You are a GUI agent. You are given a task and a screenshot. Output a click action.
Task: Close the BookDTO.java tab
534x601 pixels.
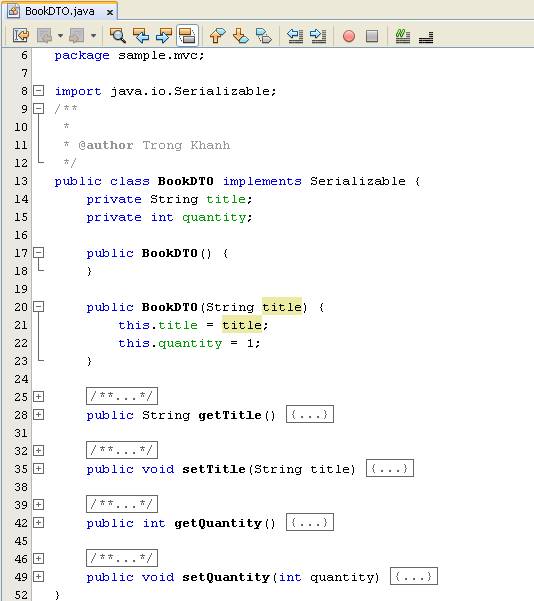[x=110, y=12]
